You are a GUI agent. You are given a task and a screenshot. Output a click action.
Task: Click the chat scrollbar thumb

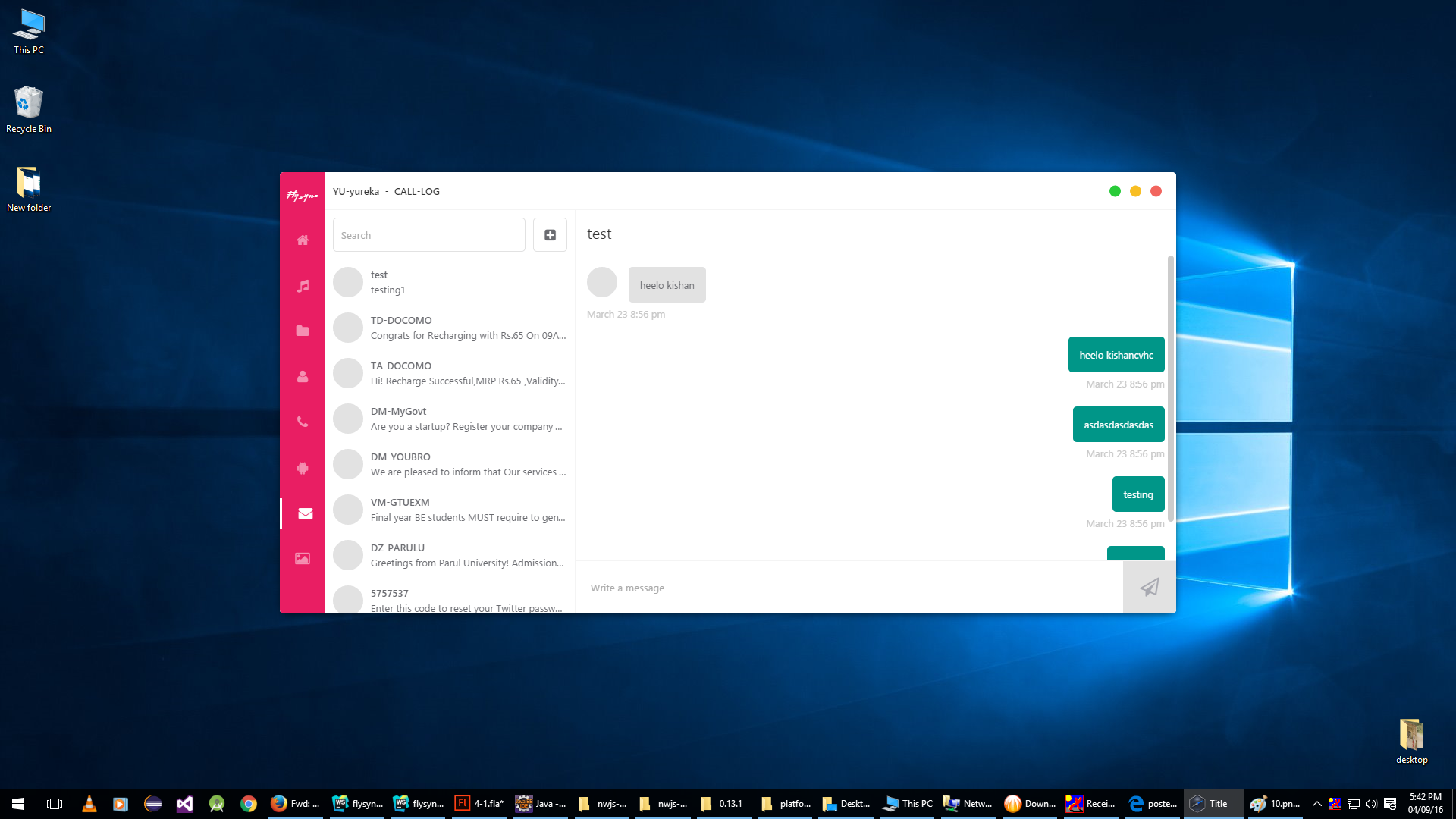click(x=1170, y=387)
